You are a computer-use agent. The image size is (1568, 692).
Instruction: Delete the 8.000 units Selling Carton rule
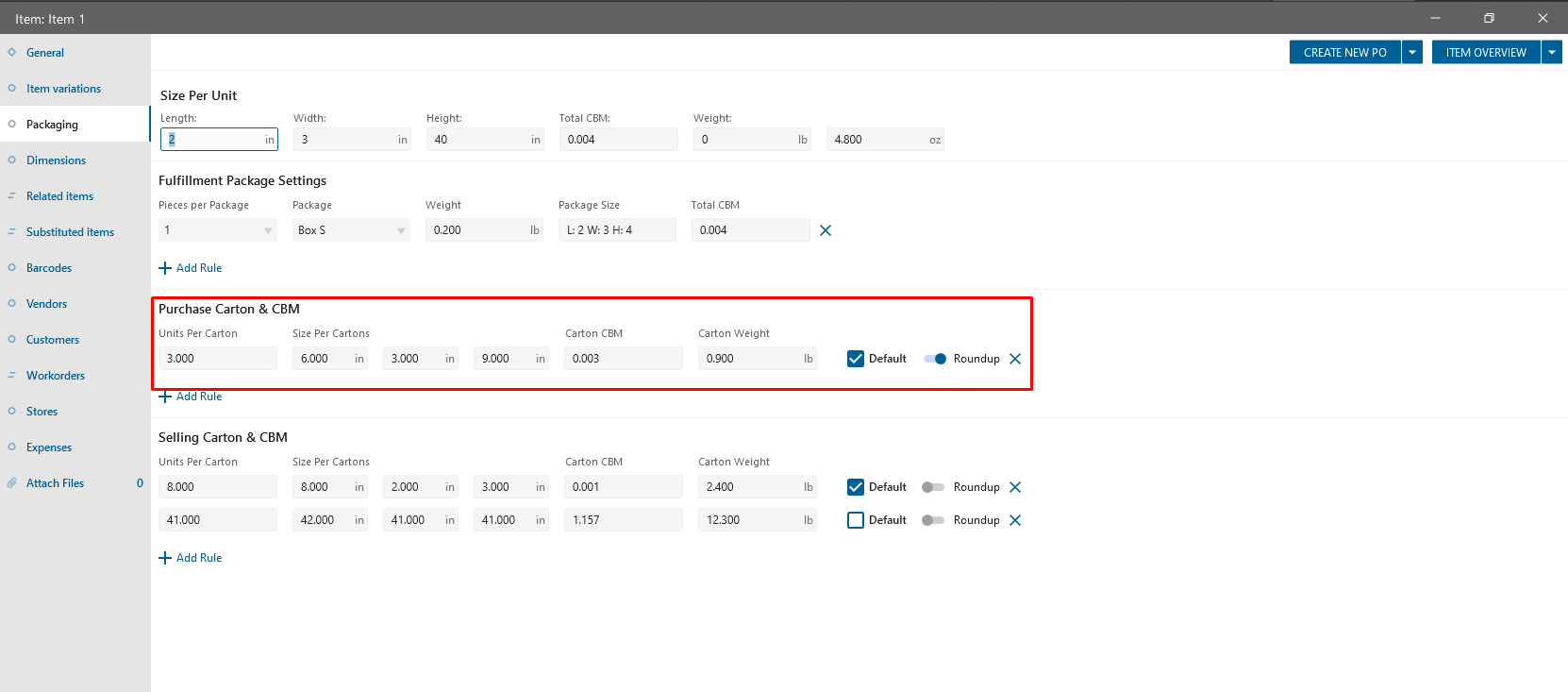click(x=1015, y=487)
